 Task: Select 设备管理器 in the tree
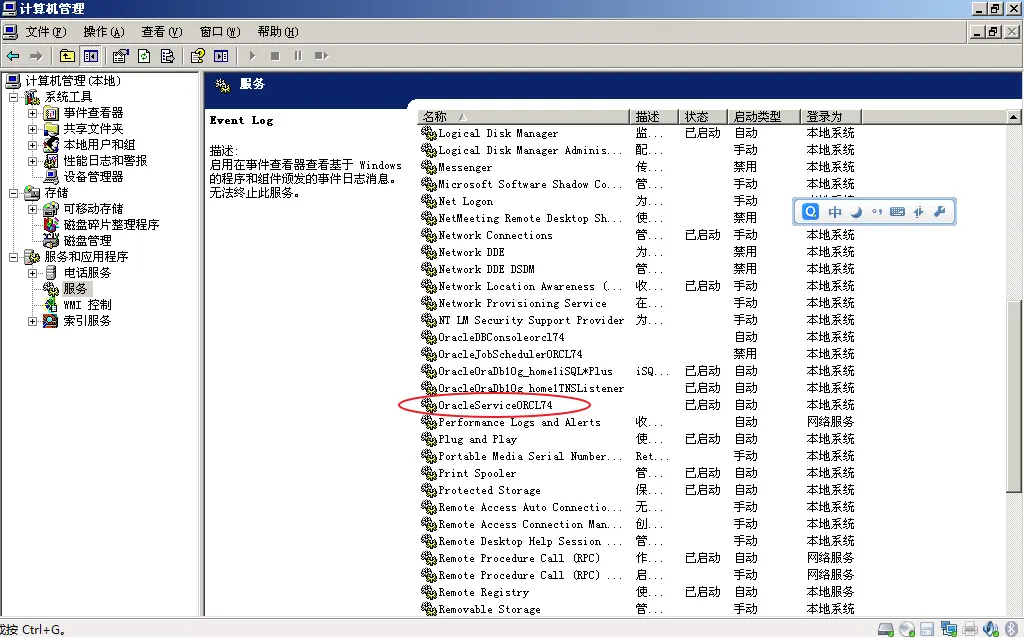93,177
